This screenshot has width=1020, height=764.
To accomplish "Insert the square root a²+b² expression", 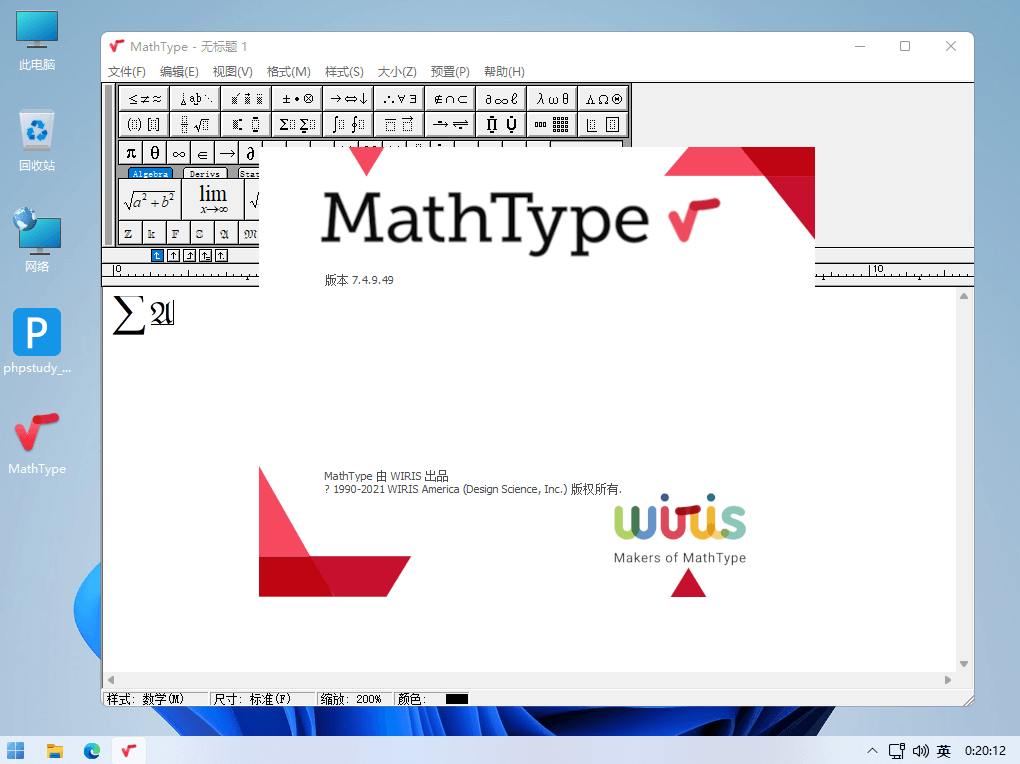I will pos(150,200).
